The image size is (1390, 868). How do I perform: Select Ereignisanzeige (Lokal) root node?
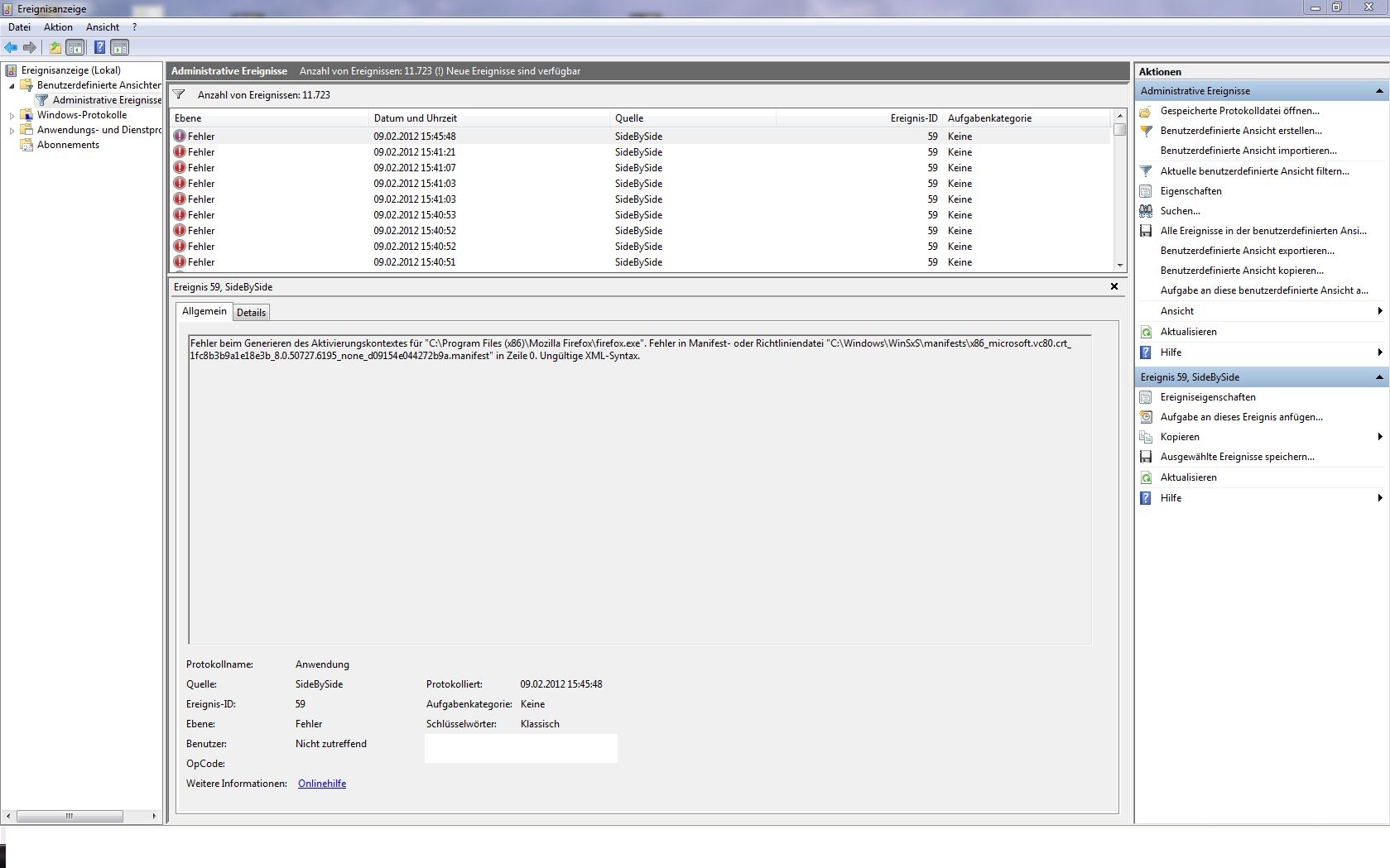[70, 70]
